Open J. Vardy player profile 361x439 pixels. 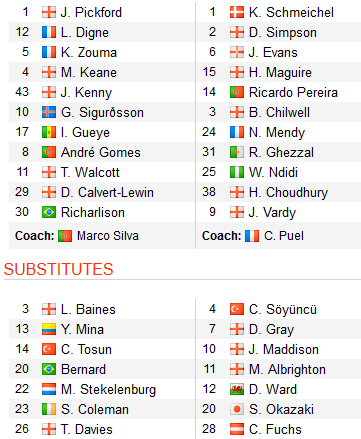(272, 213)
